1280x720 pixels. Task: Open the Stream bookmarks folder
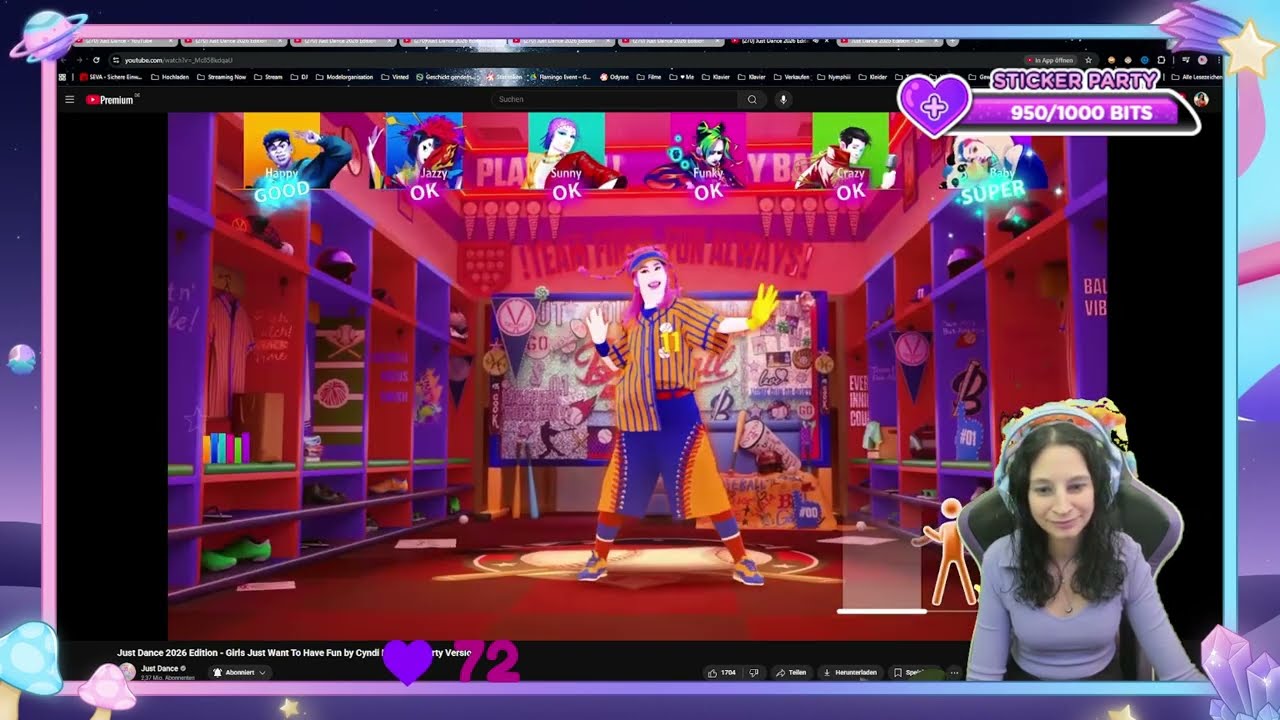pyautogui.click(x=268, y=77)
